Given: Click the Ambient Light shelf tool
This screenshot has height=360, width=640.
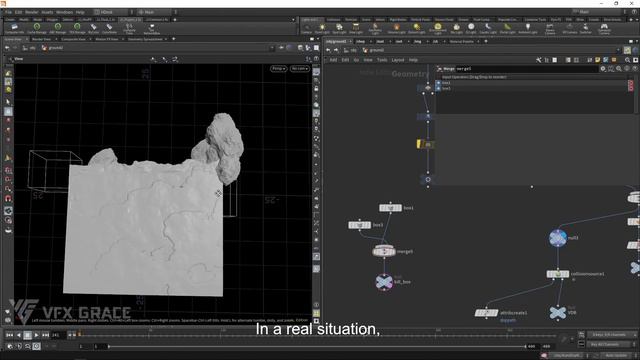Looking at the screenshot, I should pyautogui.click(x=528, y=29).
